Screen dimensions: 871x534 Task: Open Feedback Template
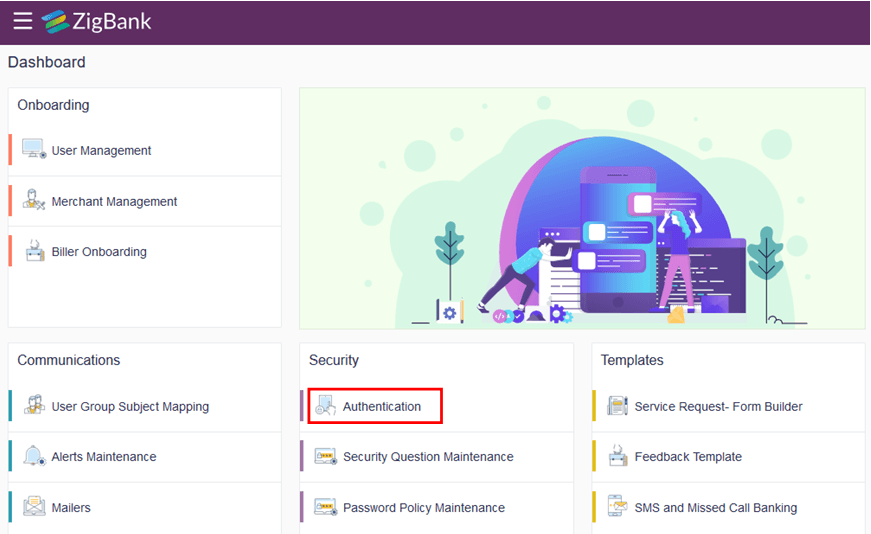(x=688, y=457)
